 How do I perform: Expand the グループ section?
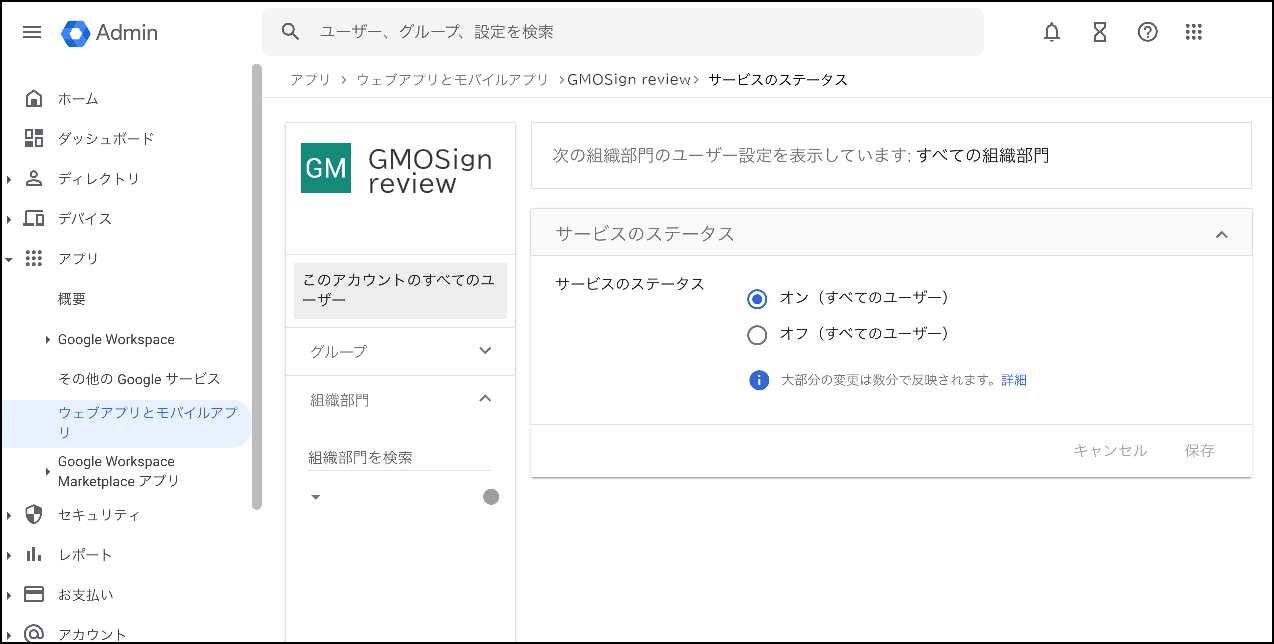[x=485, y=351]
